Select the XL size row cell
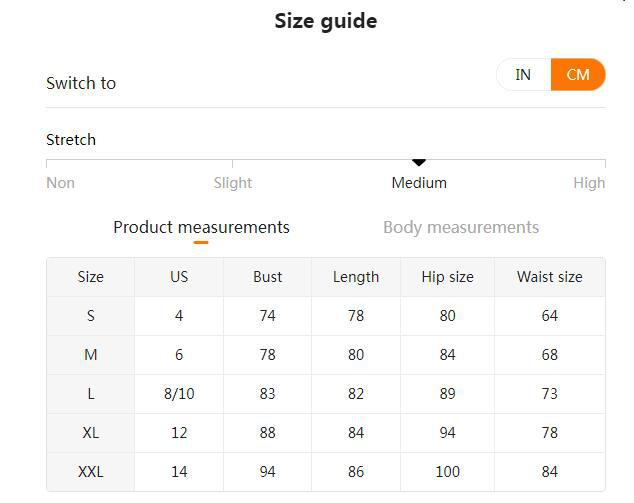 [91, 433]
